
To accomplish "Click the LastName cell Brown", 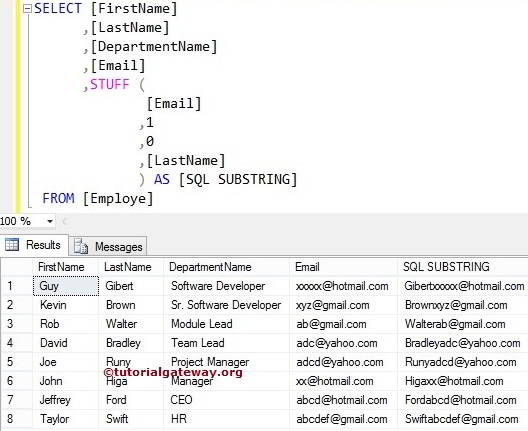I will (131, 305).
